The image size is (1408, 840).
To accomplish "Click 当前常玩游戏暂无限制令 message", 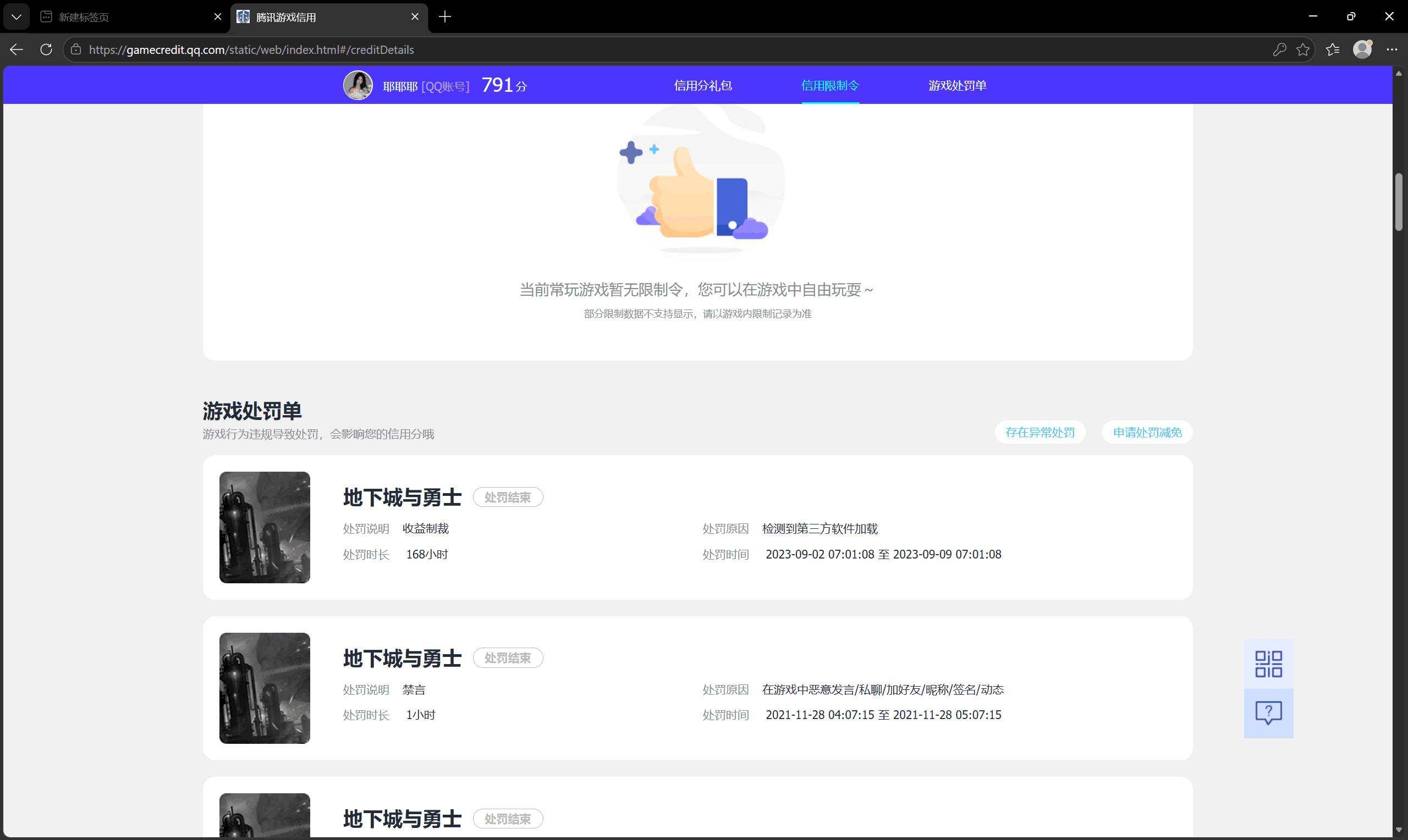I will [697, 290].
